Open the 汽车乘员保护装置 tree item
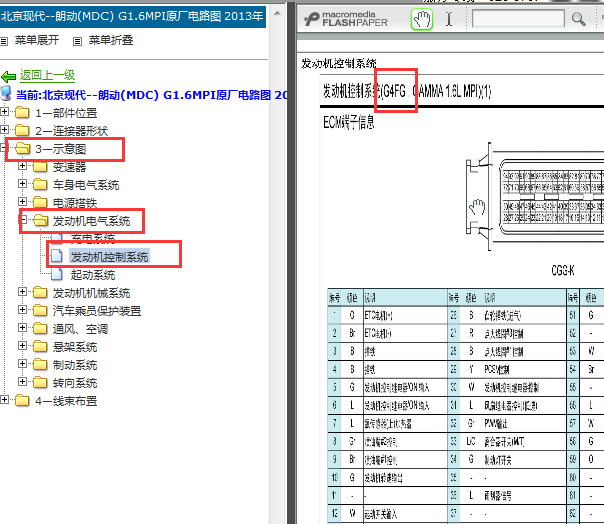Screen dimensions: 604x524 [x=97, y=311]
